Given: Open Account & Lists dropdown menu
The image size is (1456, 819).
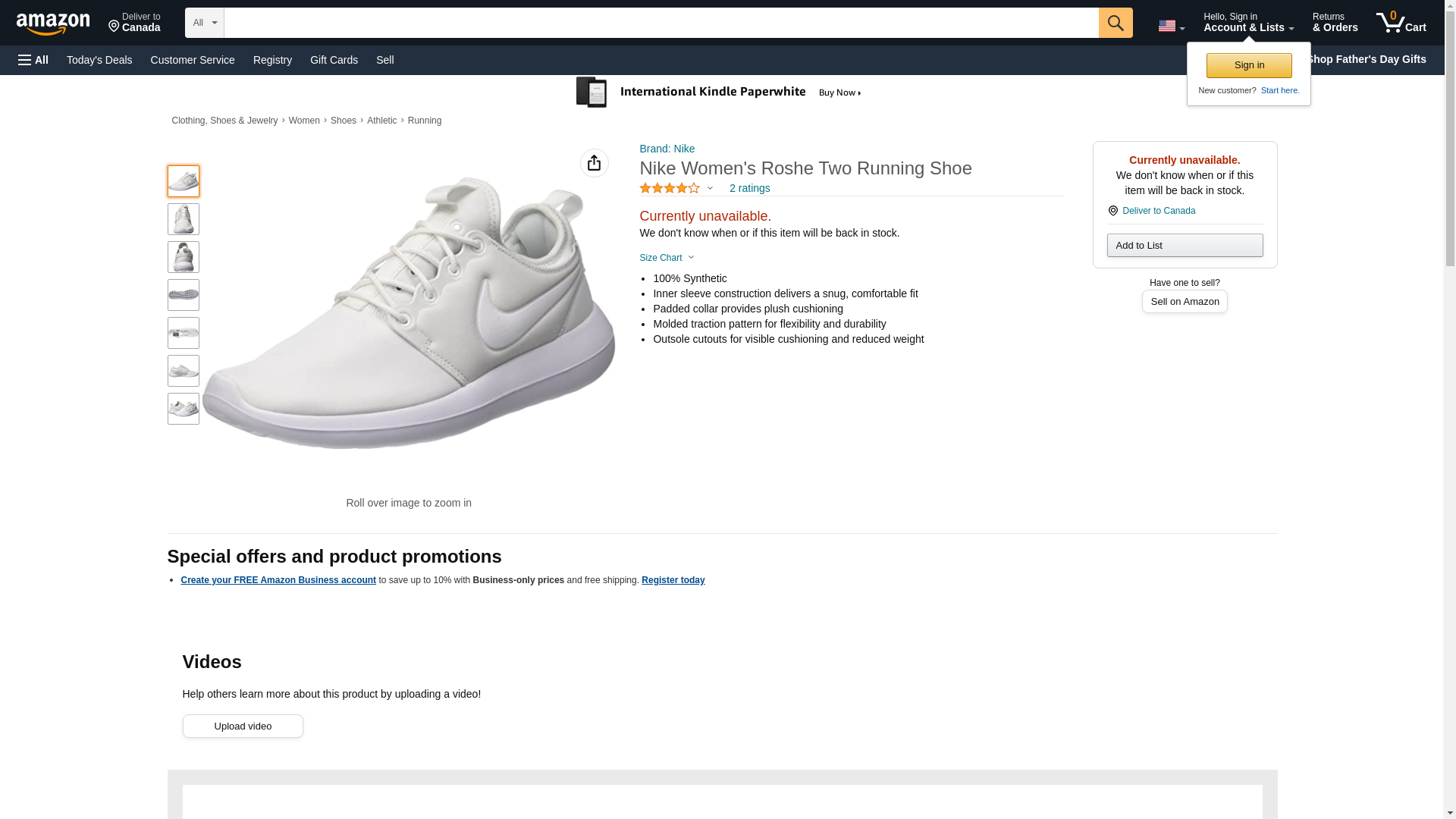Looking at the screenshot, I should (x=1248, y=23).
